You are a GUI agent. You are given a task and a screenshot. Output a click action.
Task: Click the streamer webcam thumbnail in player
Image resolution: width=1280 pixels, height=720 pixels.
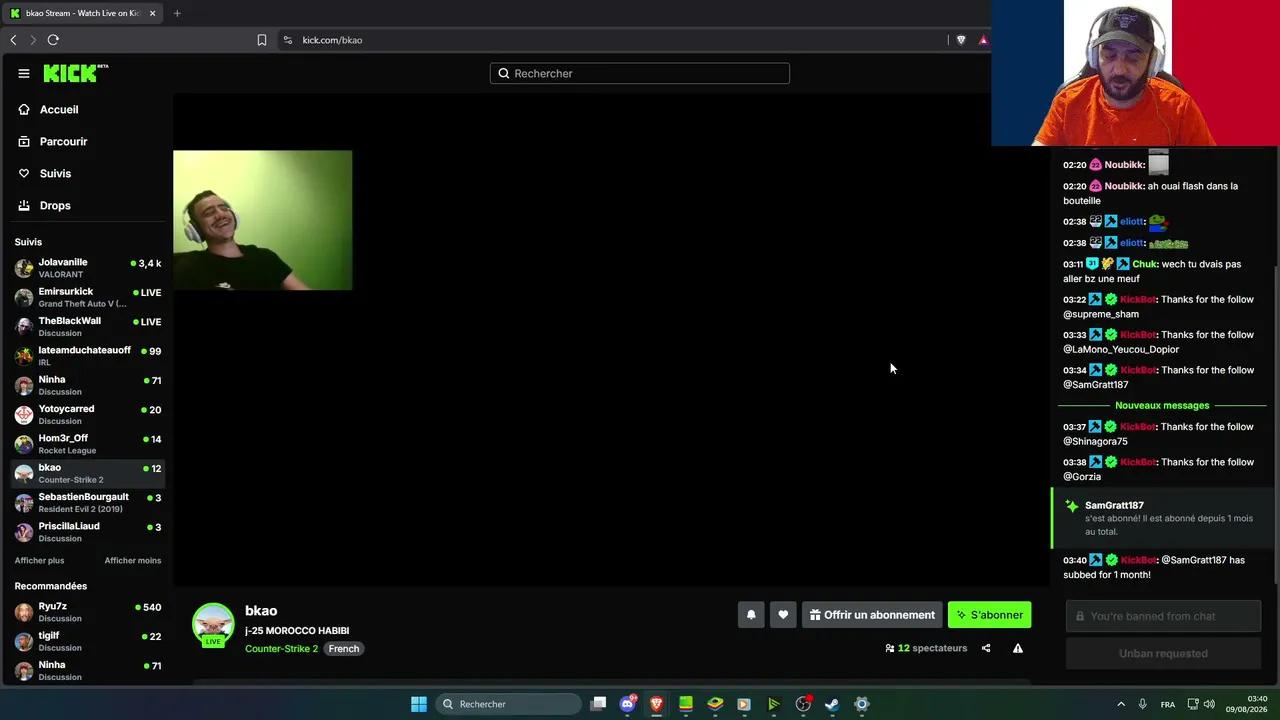262,220
